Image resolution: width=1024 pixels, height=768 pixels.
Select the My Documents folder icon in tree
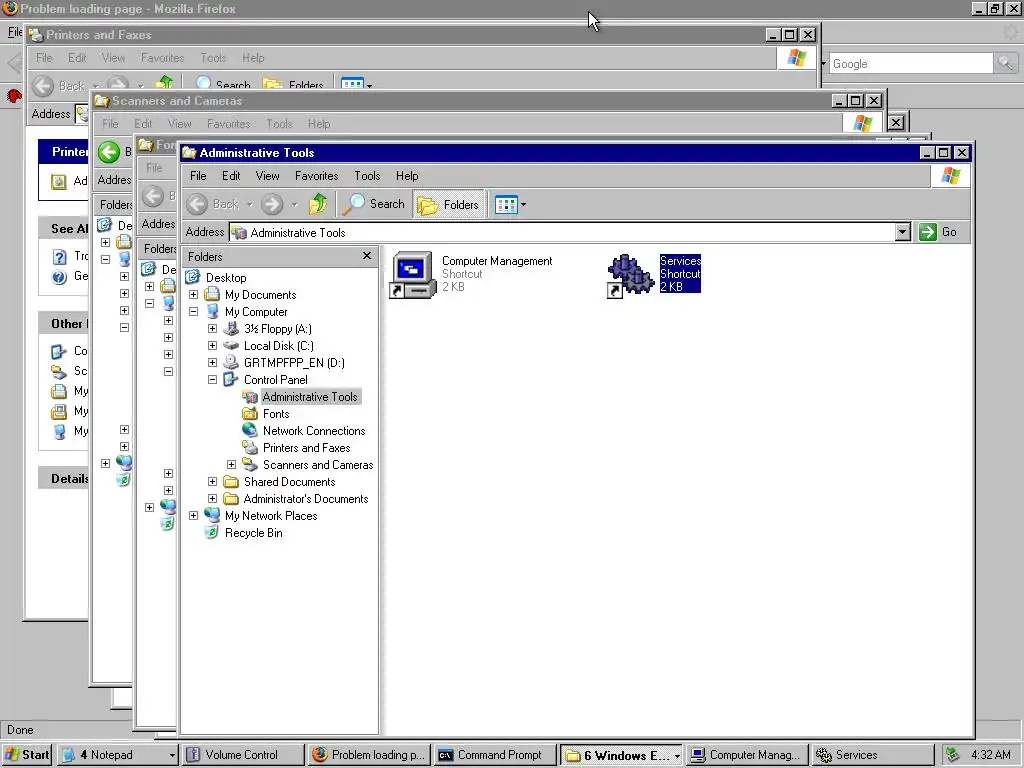[212, 295]
